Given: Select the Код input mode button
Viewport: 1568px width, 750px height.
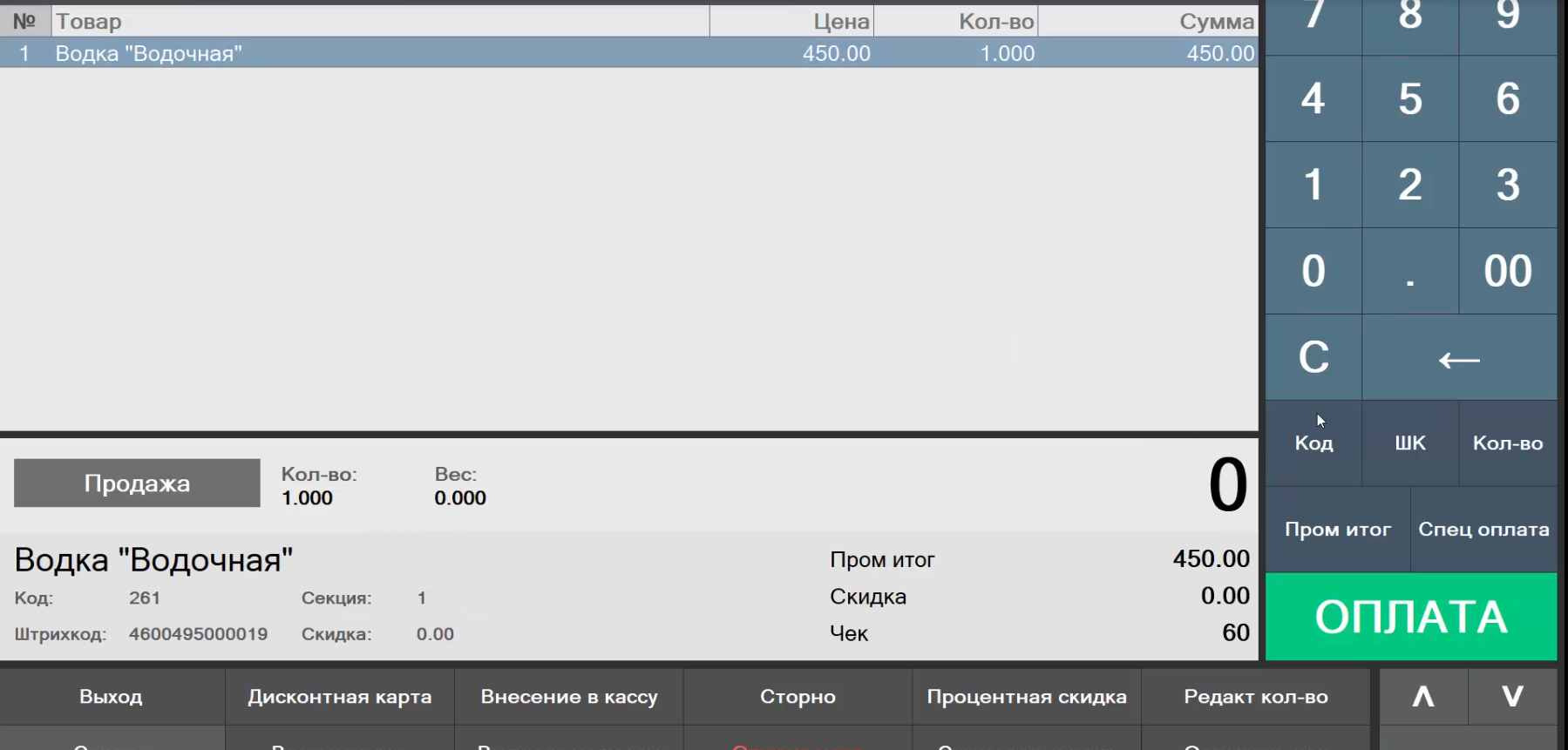Looking at the screenshot, I should click(x=1313, y=443).
